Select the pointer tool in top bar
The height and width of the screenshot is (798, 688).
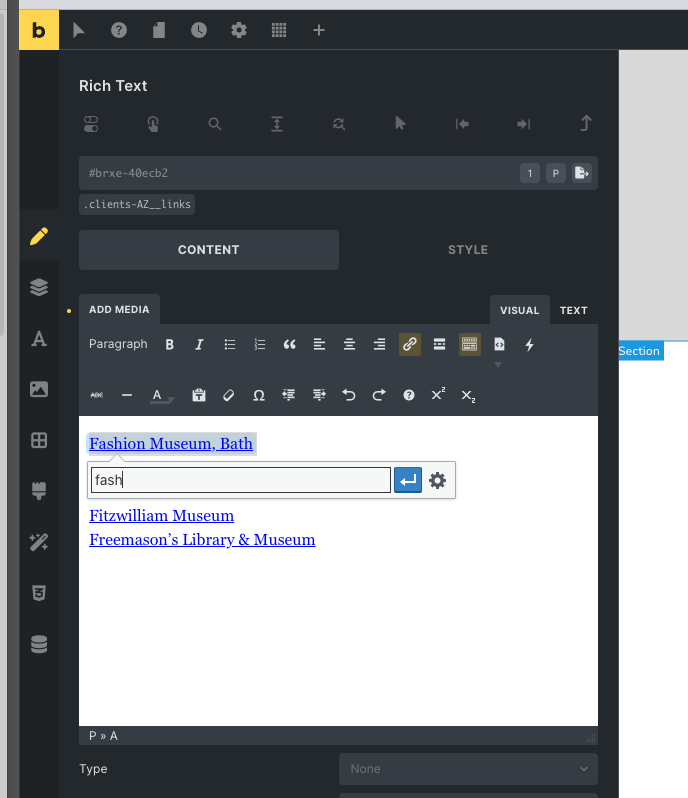click(78, 30)
